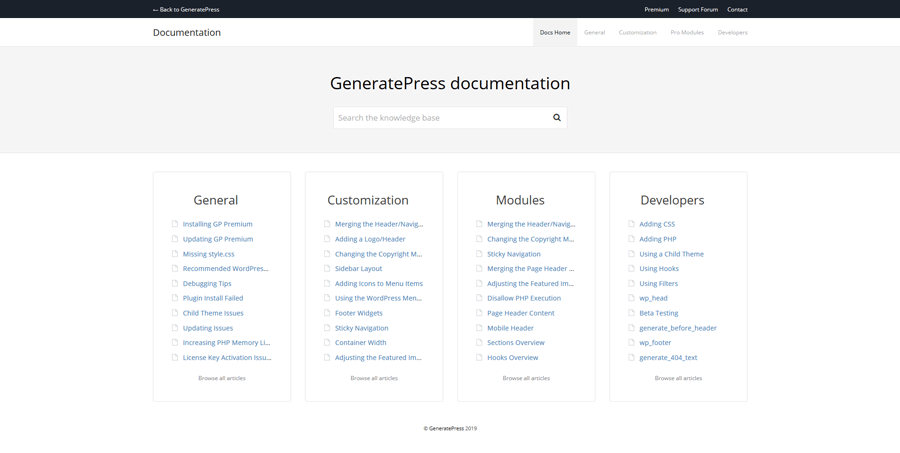Click document icon beside Using Hooks
Viewport: 900px width, 453px height.
pyautogui.click(x=631, y=268)
